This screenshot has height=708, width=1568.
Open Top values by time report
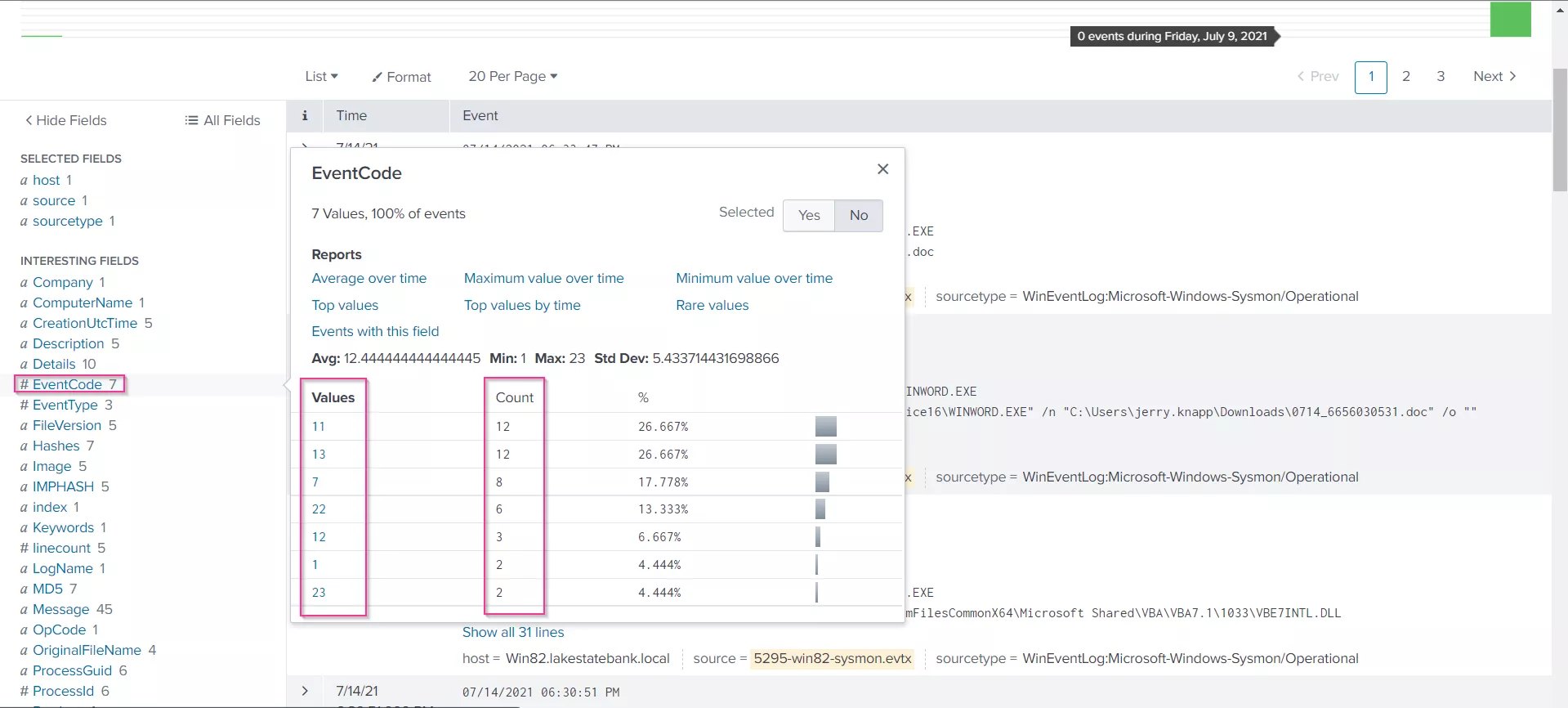pos(522,305)
